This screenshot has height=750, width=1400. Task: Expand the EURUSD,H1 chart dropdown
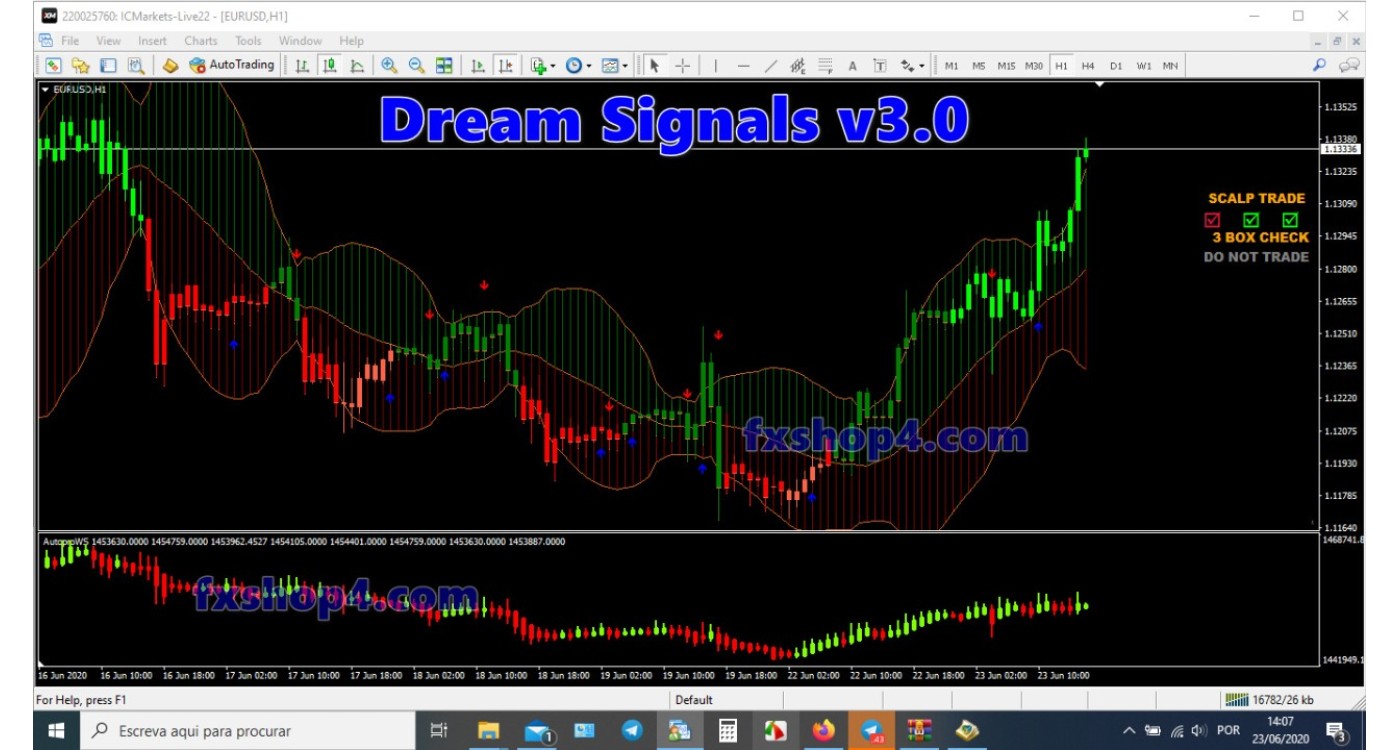44,89
